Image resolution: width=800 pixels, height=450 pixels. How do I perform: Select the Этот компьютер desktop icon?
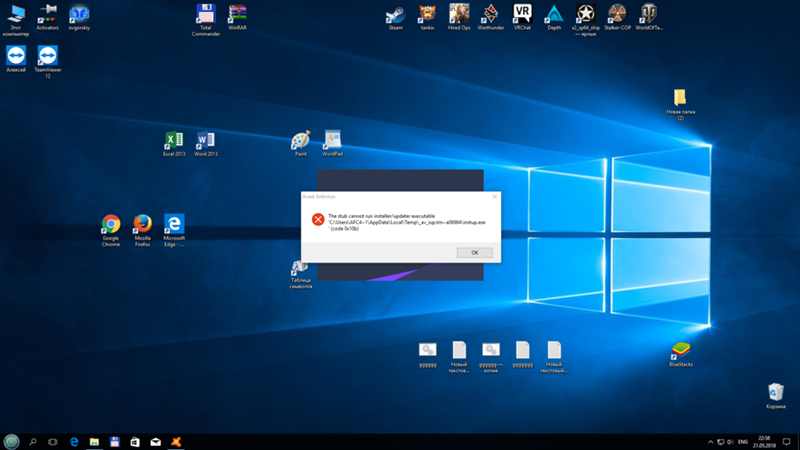click(x=16, y=20)
